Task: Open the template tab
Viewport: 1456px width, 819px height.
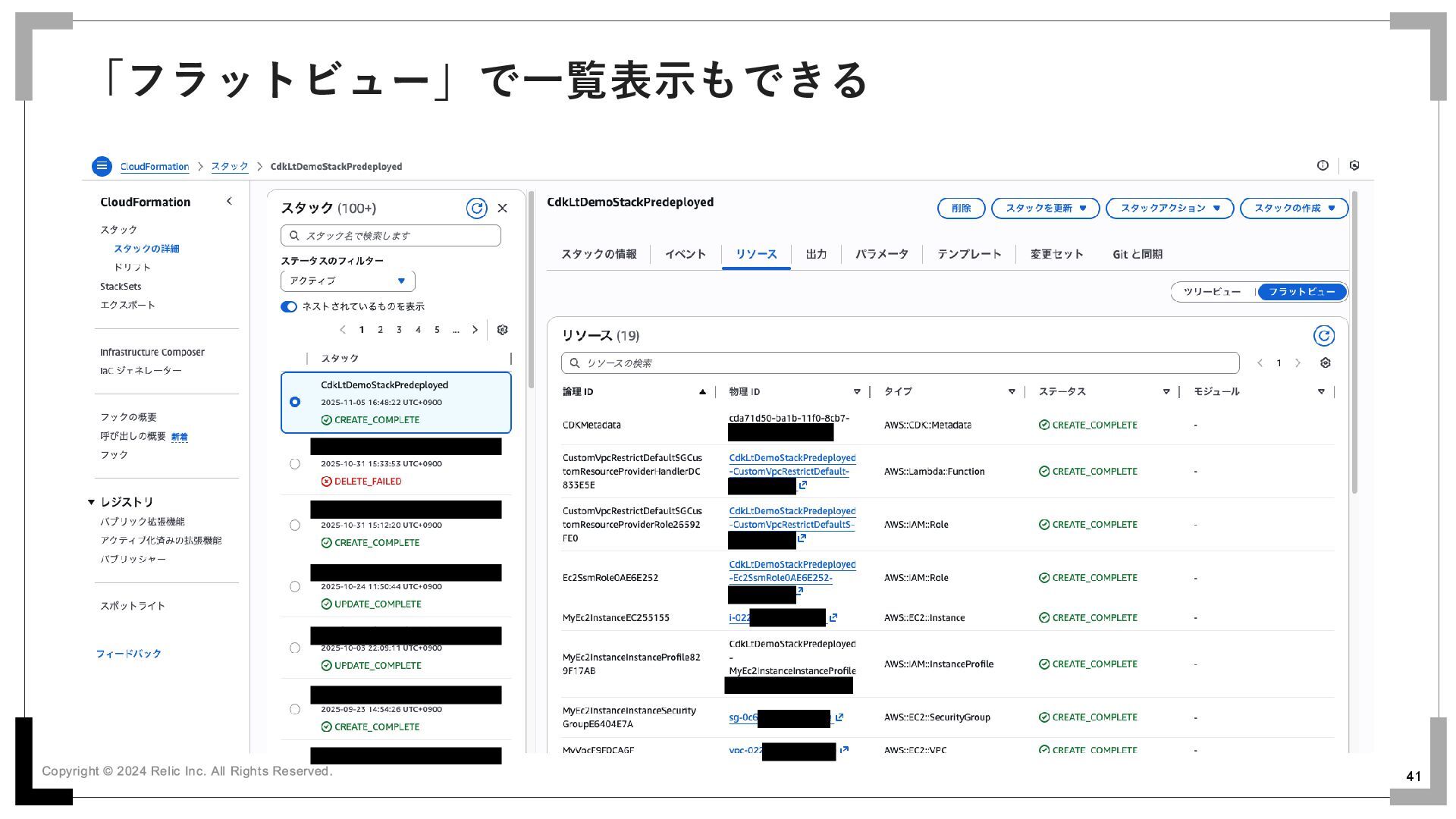Action: click(968, 255)
